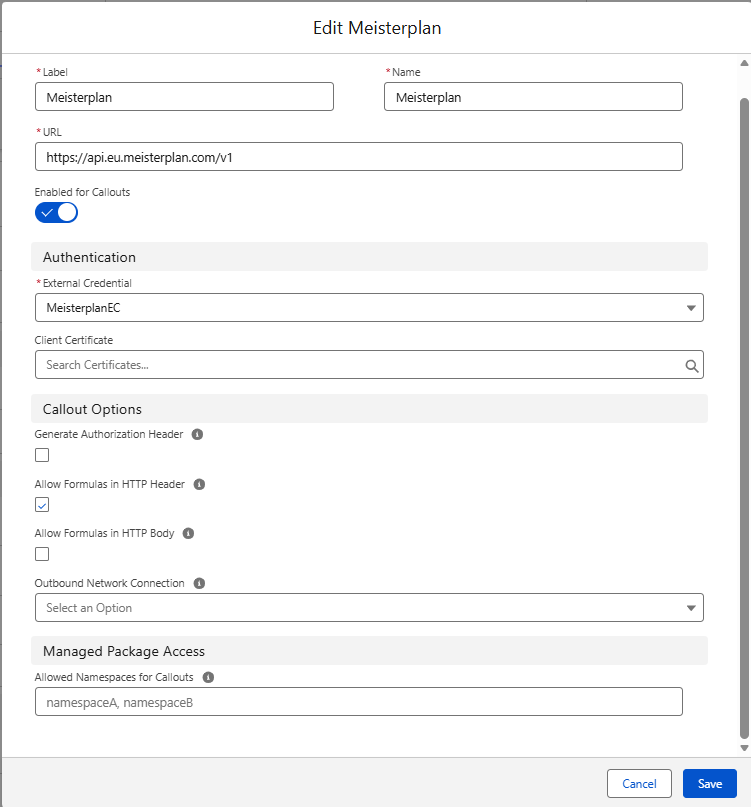Click the scroll up arrow icon
Screen dimensions: 751x807
click(x=744, y=63)
